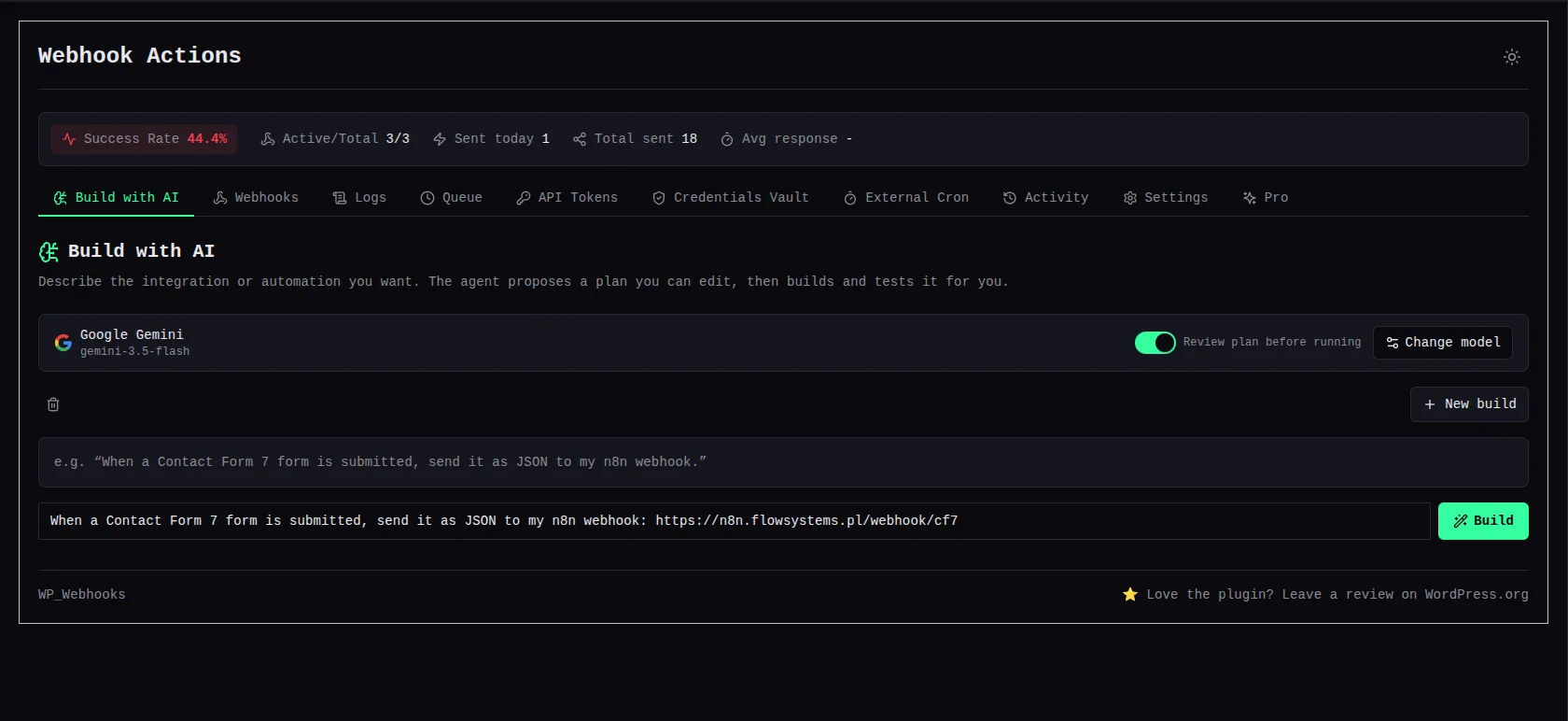The width and height of the screenshot is (1568, 721).
Task: Click the Webhook Actions title
Action: click(140, 56)
